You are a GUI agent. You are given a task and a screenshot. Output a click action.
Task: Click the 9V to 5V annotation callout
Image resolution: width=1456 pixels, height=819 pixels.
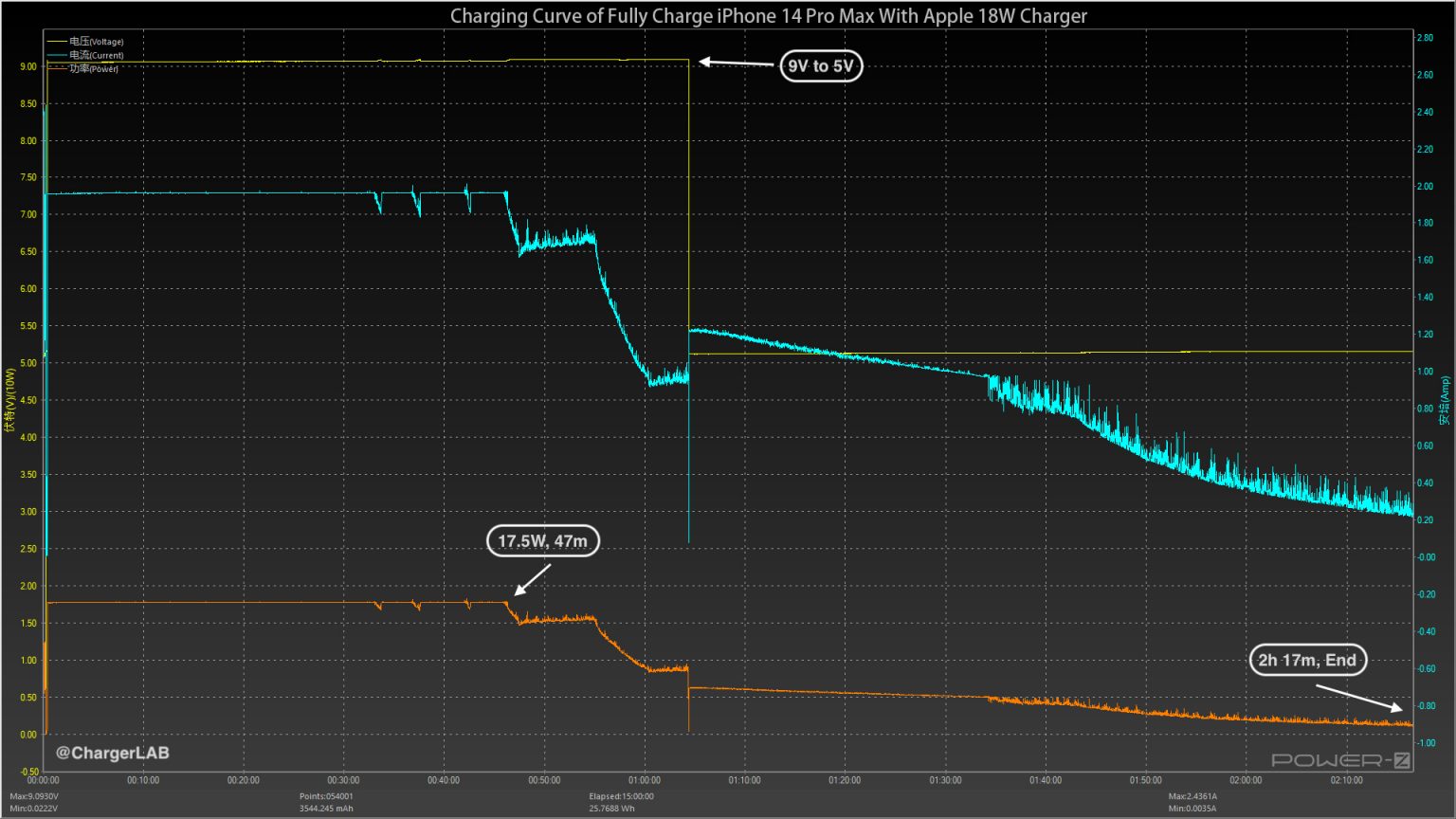821,65
